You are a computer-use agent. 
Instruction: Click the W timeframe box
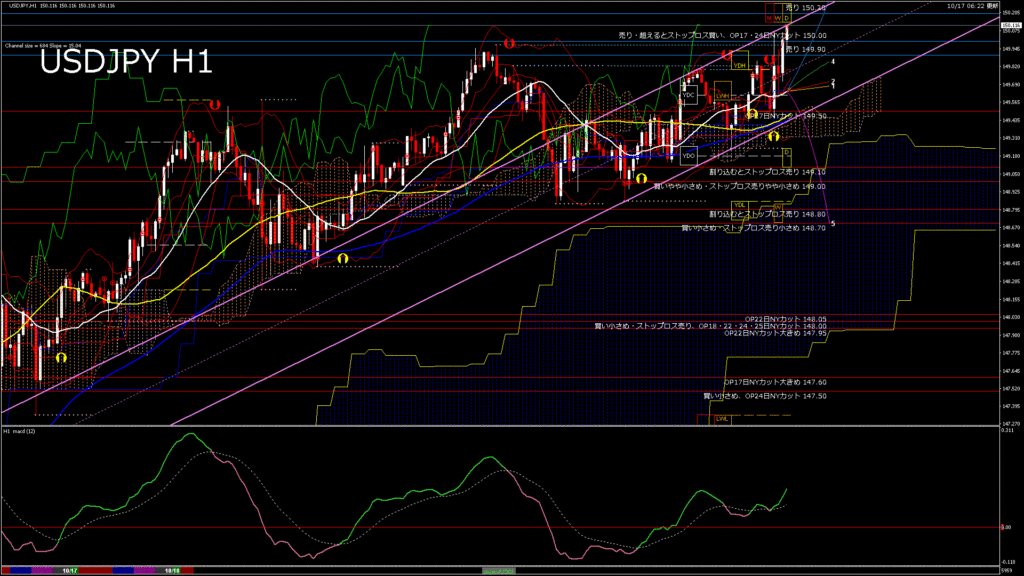[x=778, y=18]
